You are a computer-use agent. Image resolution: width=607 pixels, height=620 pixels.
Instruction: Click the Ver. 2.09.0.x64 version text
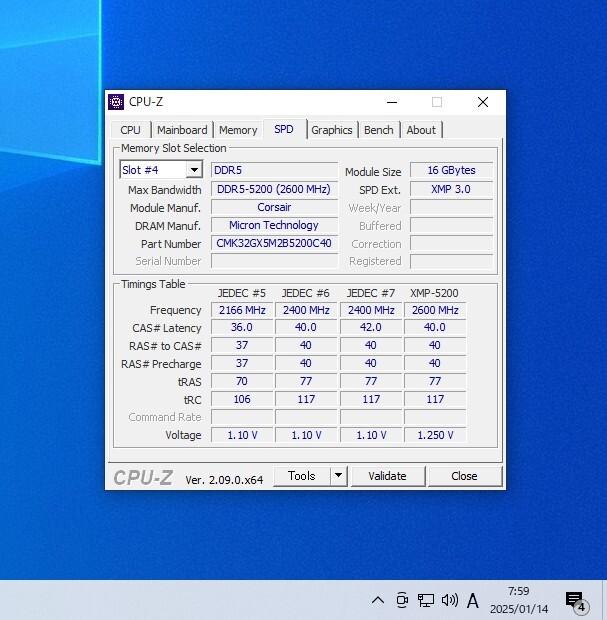[x=224, y=480]
